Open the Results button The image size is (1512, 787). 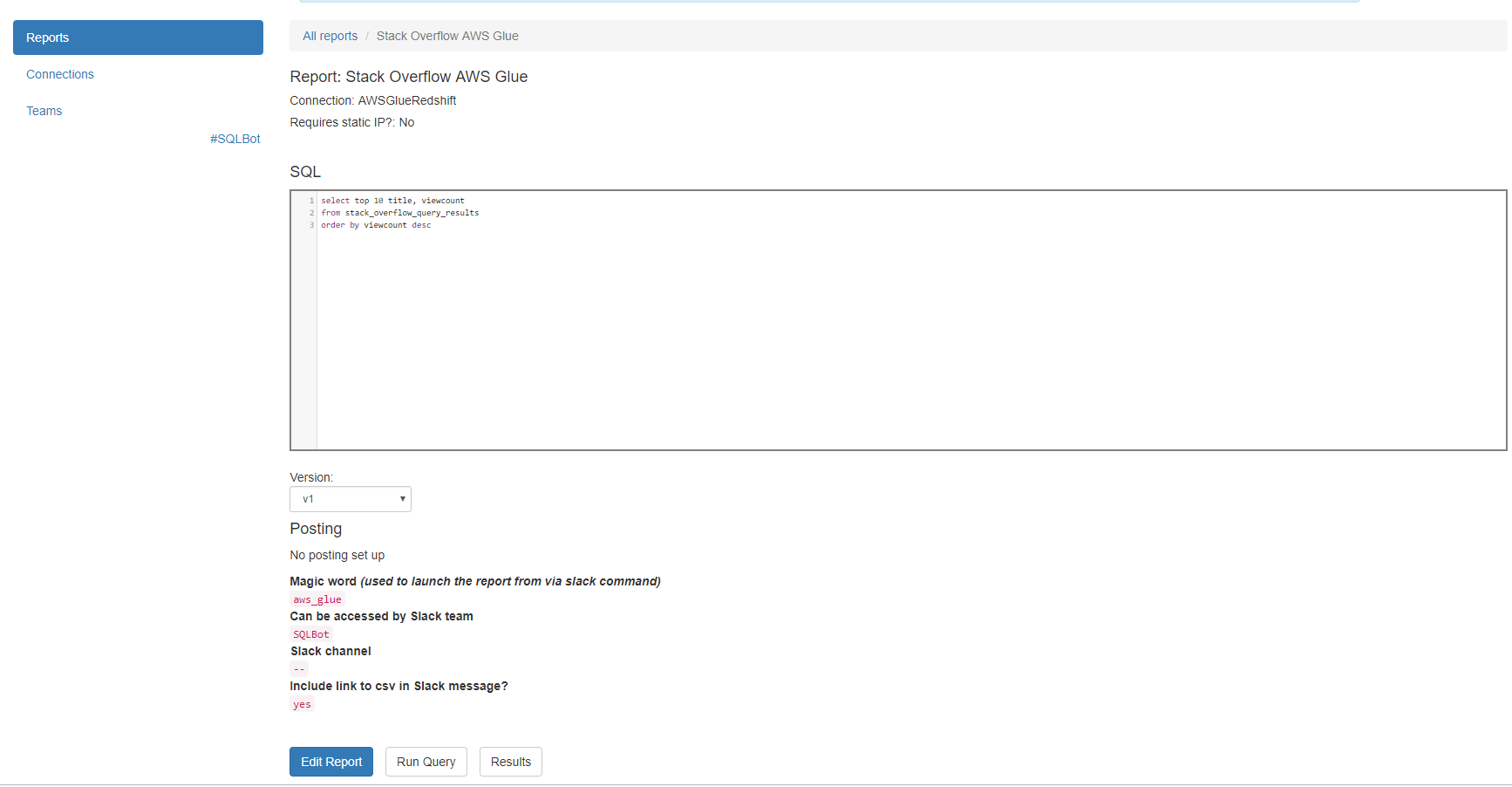(x=511, y=762)
